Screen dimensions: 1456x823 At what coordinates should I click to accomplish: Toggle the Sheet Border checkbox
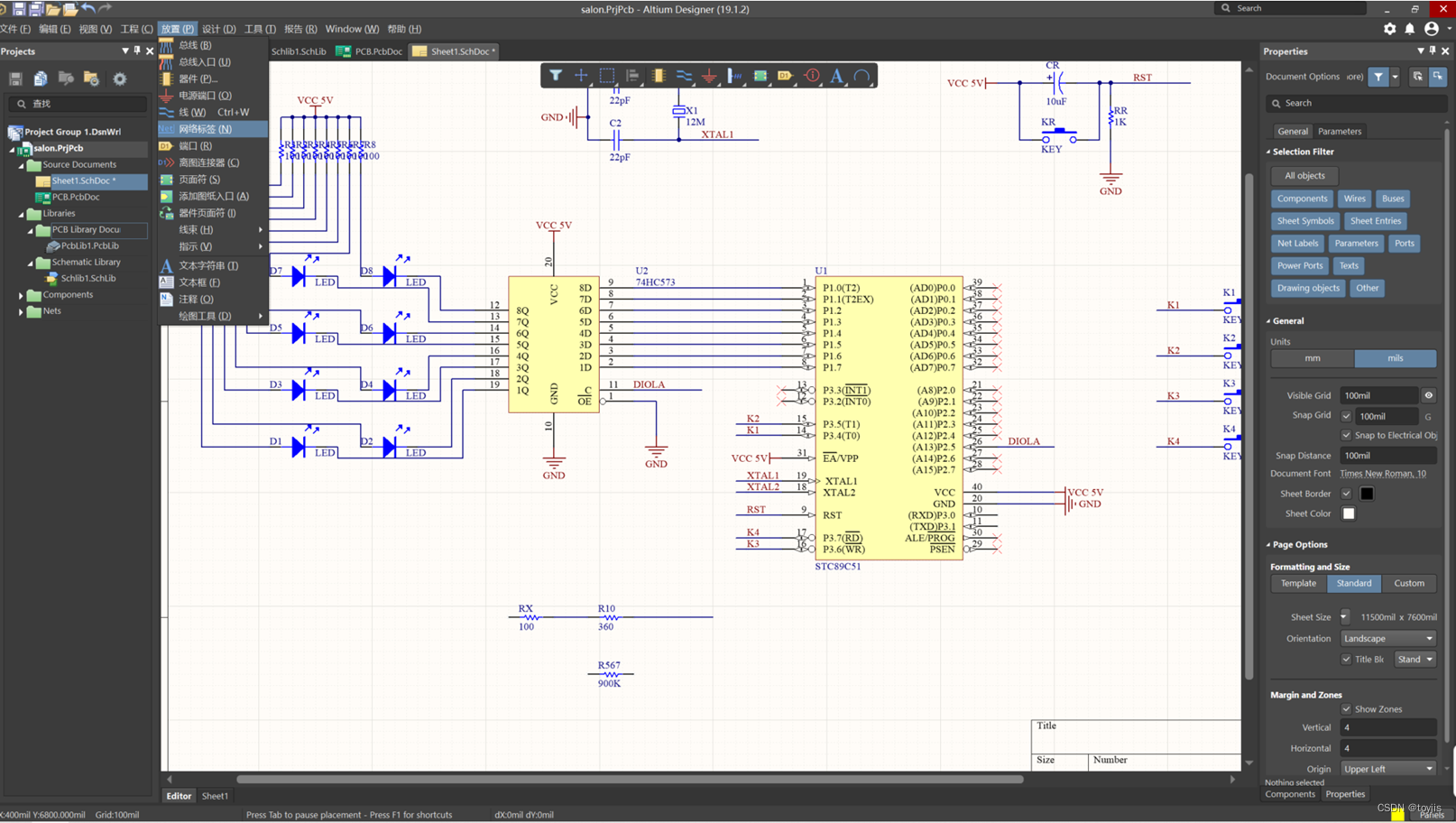coord(1346,494)
